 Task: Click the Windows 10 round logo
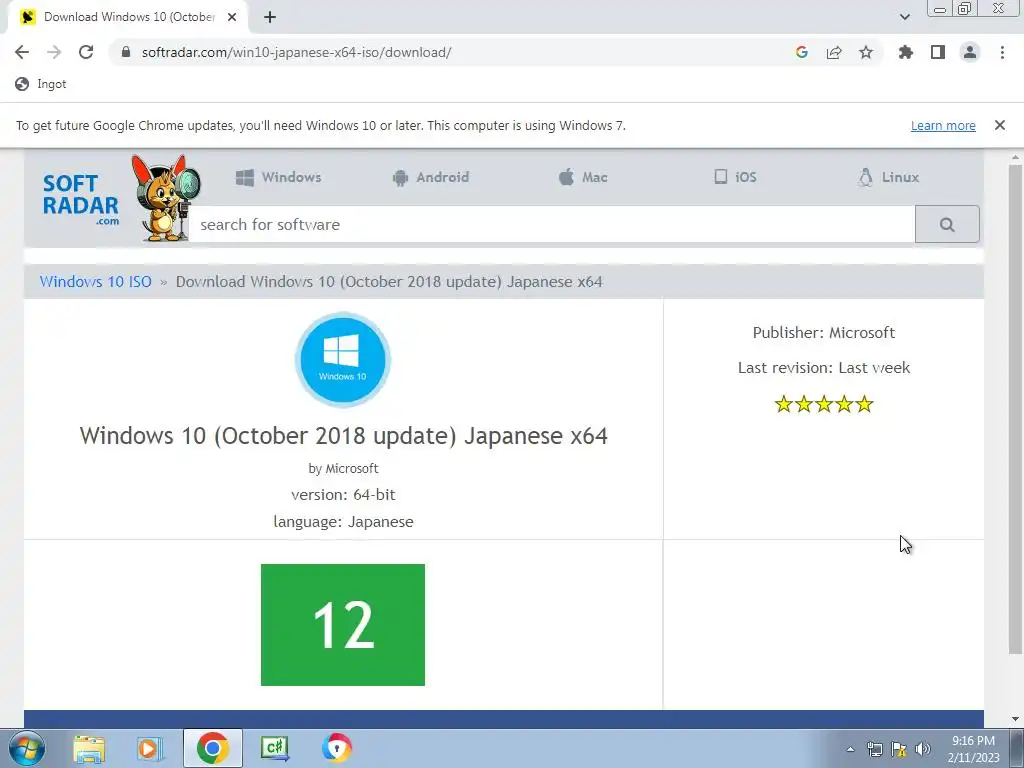coord(343,360)
